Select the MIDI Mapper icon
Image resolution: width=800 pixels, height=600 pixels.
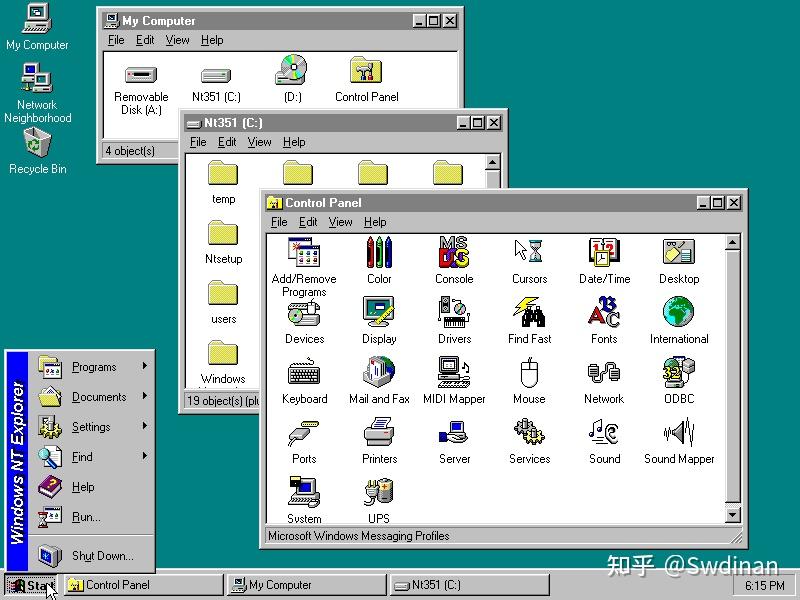[x=454, y=374]
